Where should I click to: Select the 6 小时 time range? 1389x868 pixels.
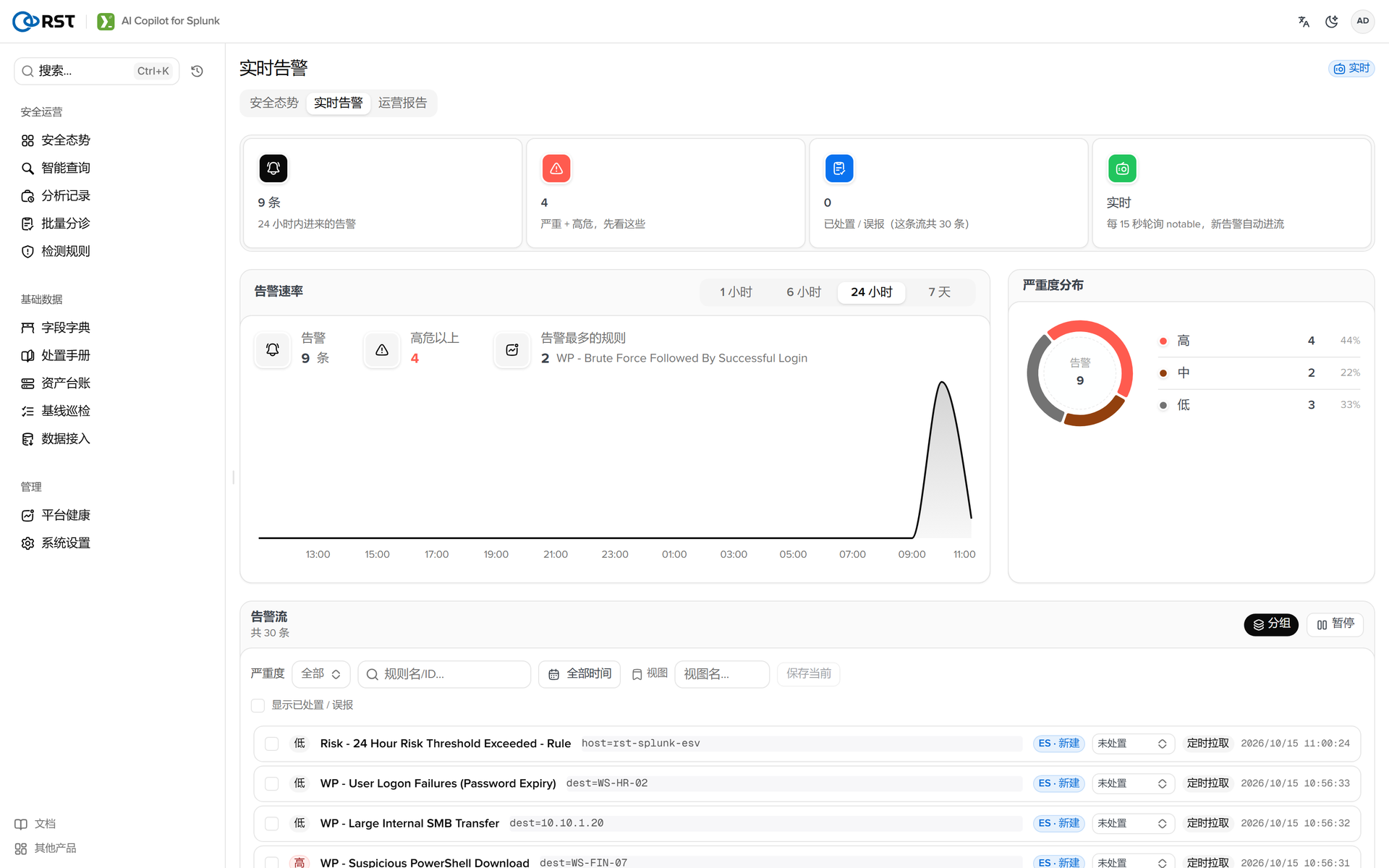804,292
